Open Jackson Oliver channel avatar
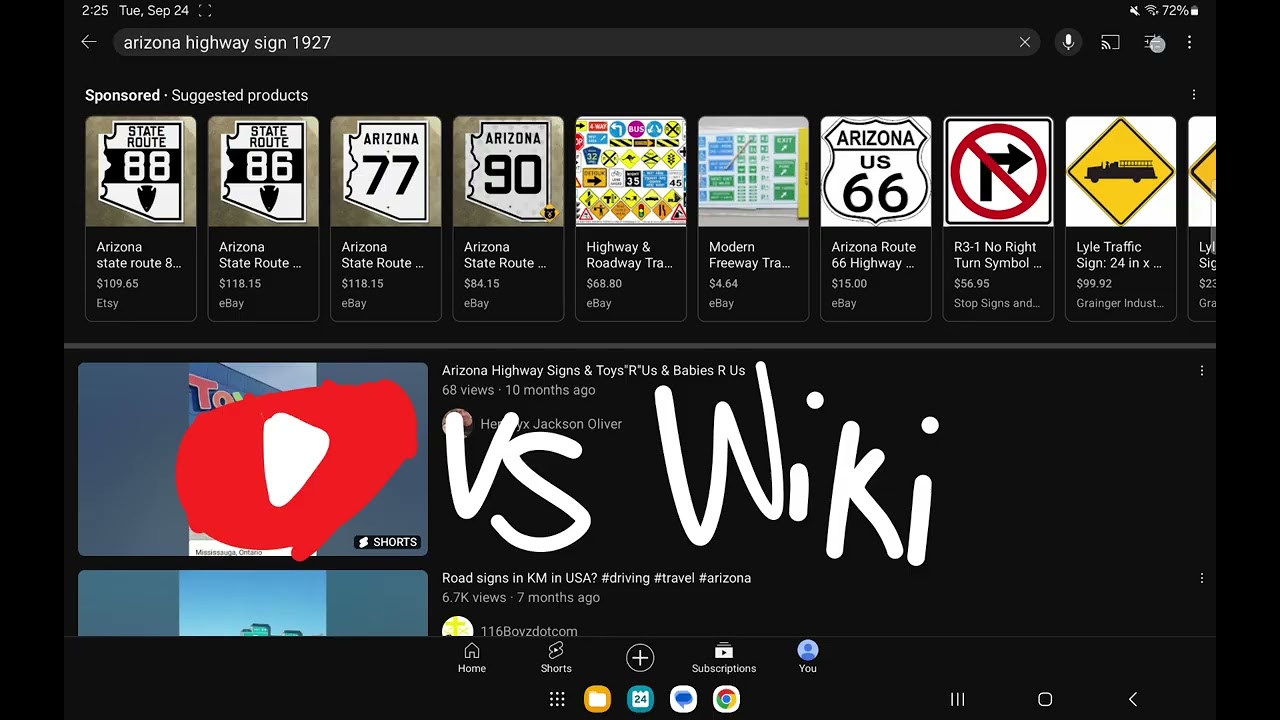Image resolution: width=1280 pixels, height=720 pixels. (457, 423)
